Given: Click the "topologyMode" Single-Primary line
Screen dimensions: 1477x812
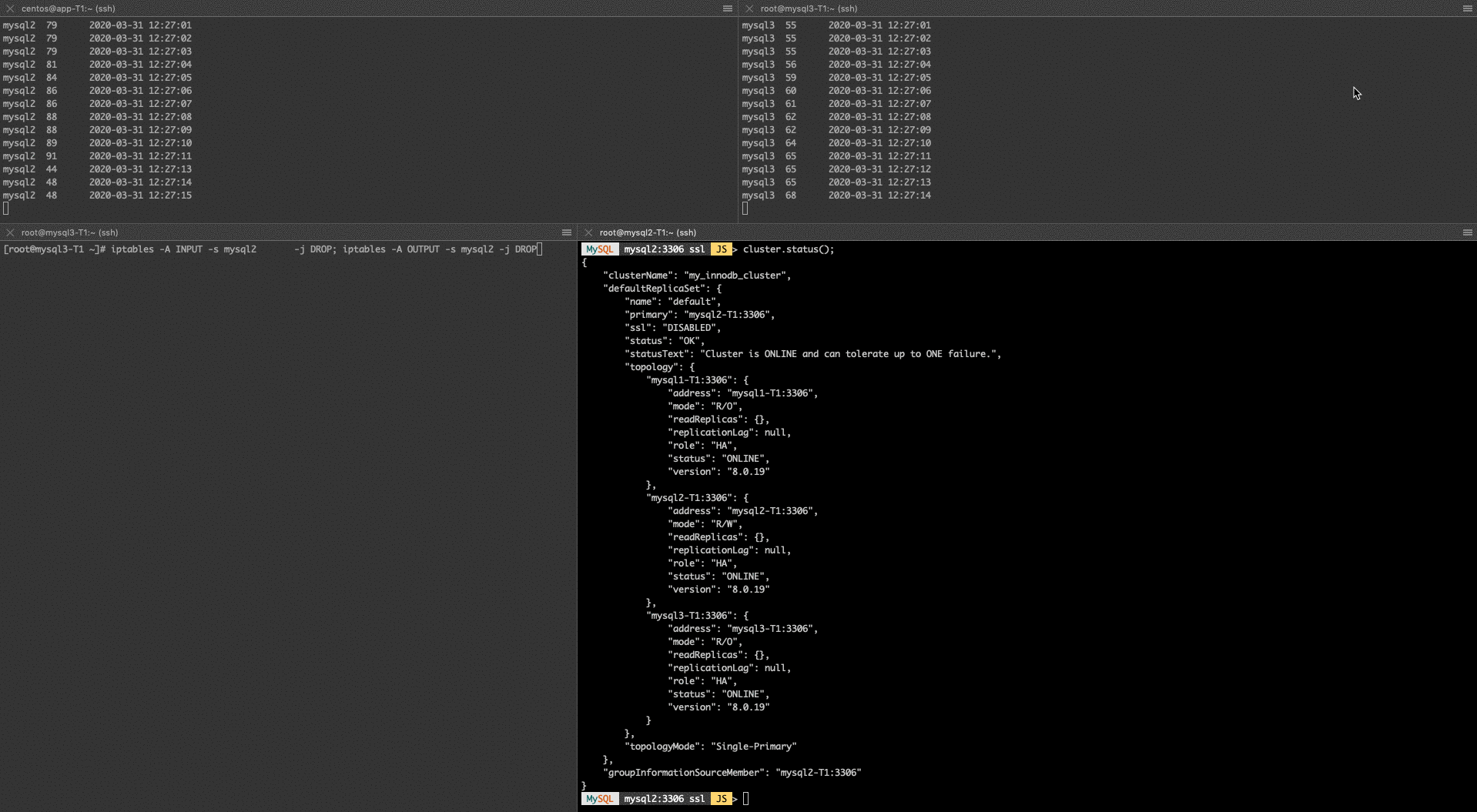Looking at the screenshot, I should pos(710,747).
